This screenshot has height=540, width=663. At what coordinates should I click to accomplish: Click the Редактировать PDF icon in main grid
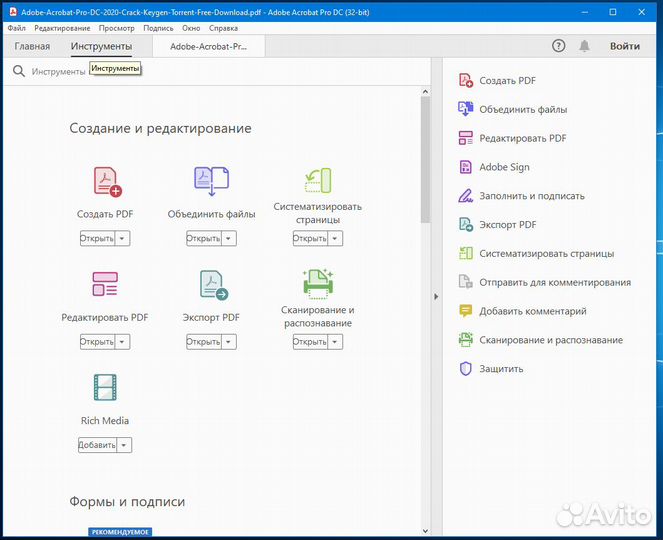click(105, 284)
